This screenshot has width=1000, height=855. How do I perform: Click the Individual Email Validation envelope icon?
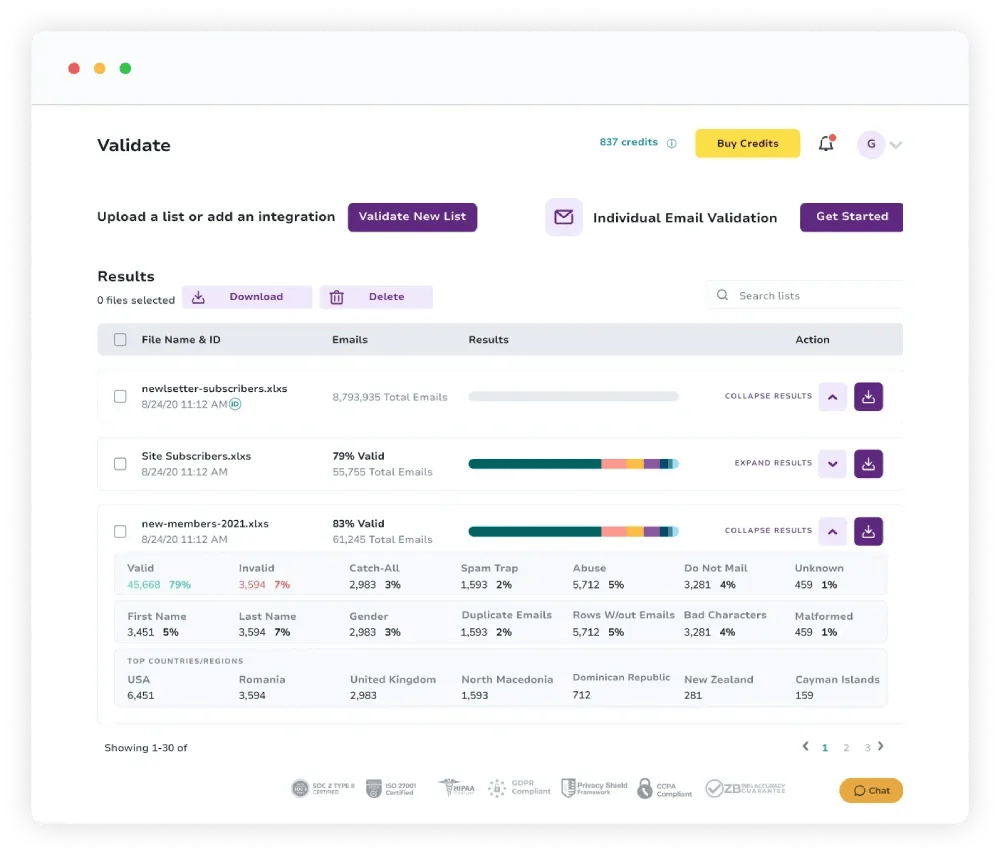click(x=564, y=217)
